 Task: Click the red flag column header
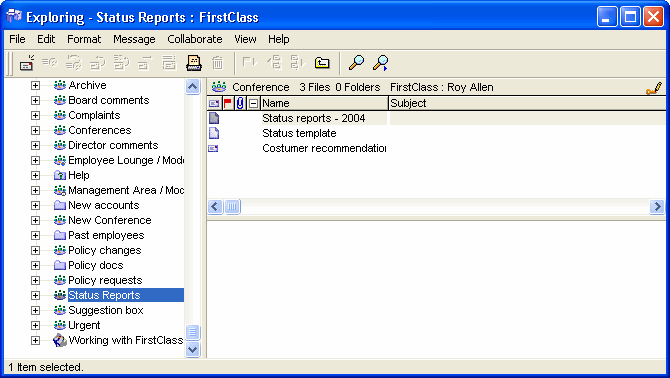(228, 103)
